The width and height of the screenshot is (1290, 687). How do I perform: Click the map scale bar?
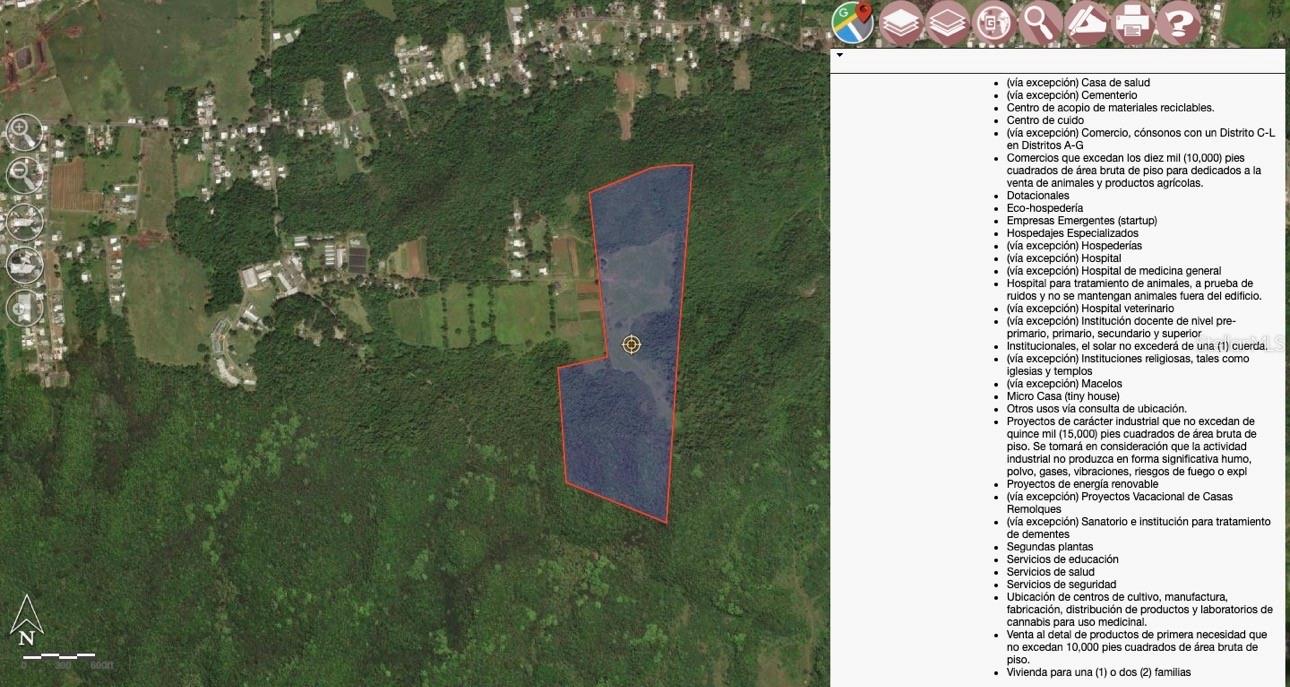[60, 656]
